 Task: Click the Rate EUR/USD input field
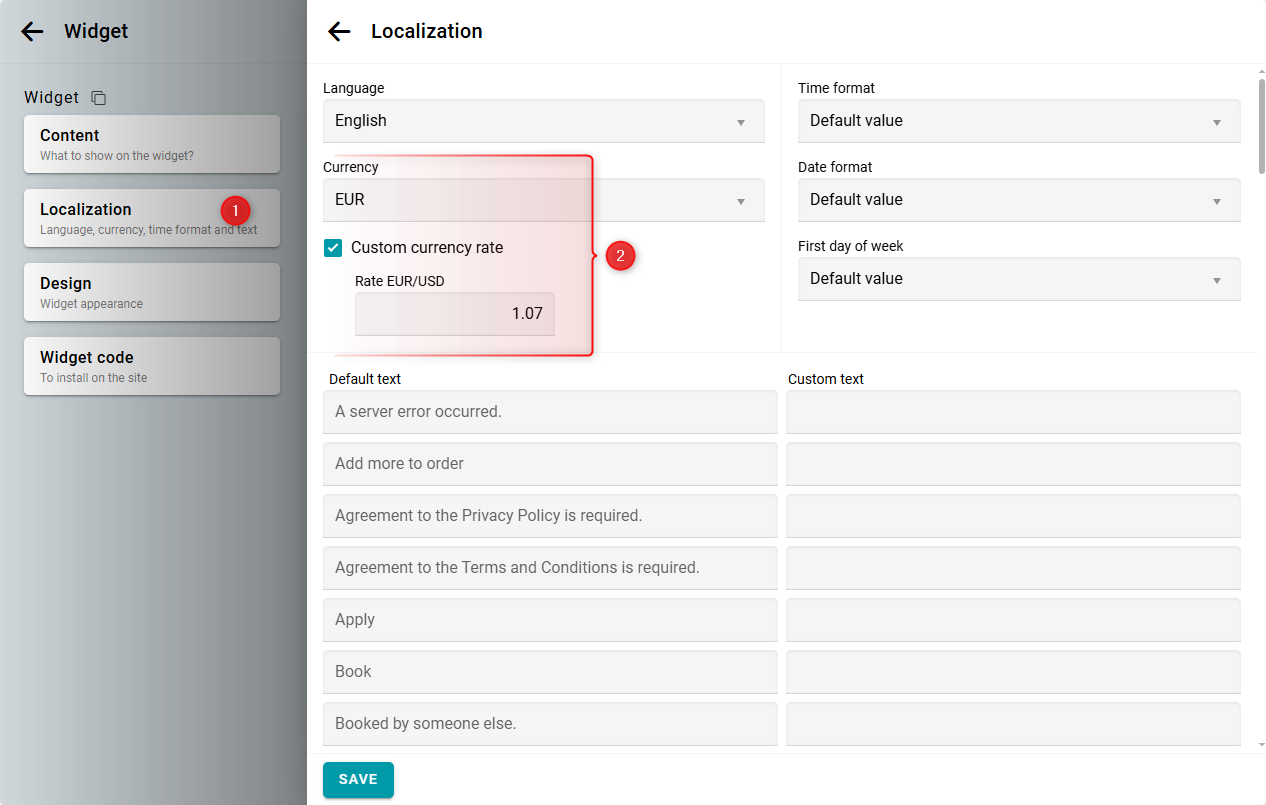(x=454, y=314)
